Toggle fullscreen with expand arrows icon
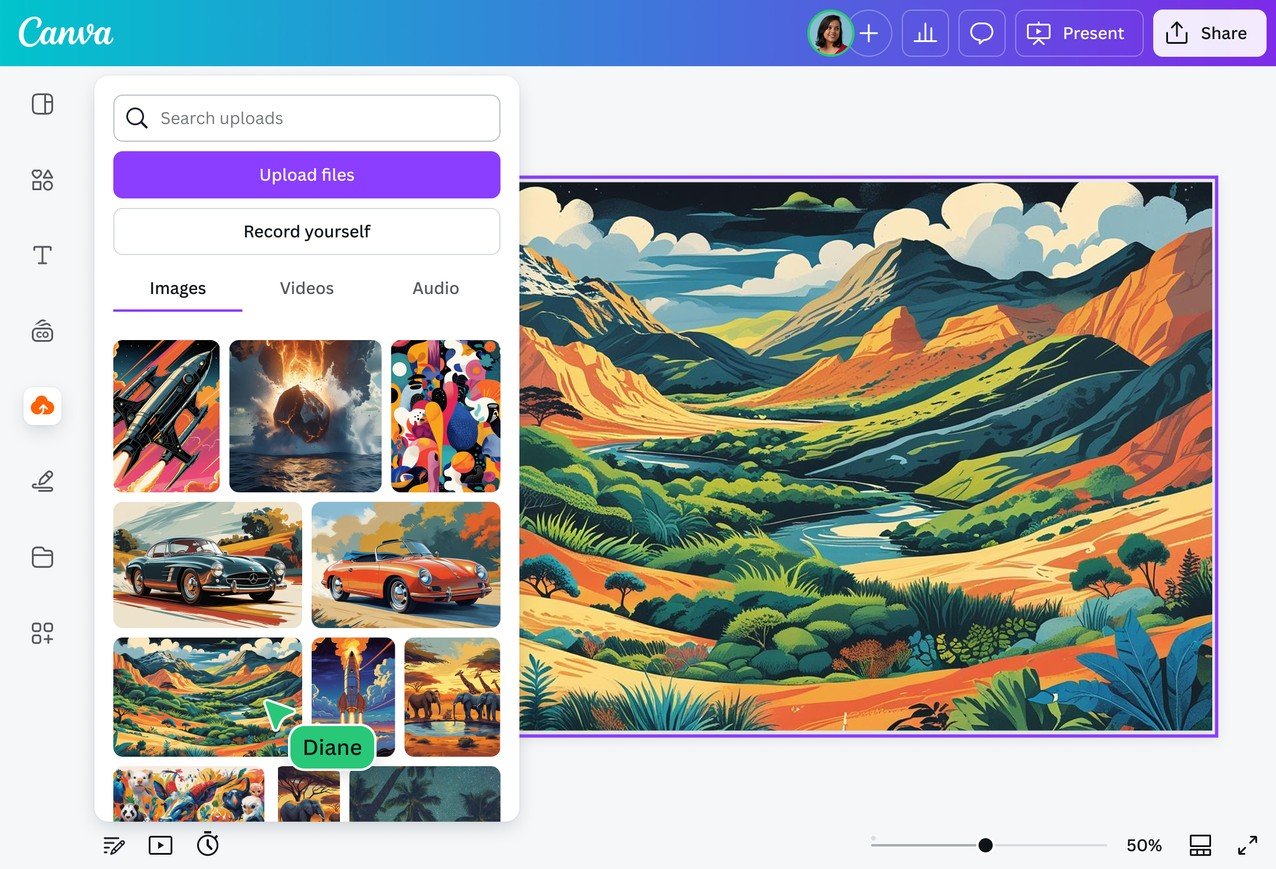The image size is (1276, 869). click(1247, 845)
